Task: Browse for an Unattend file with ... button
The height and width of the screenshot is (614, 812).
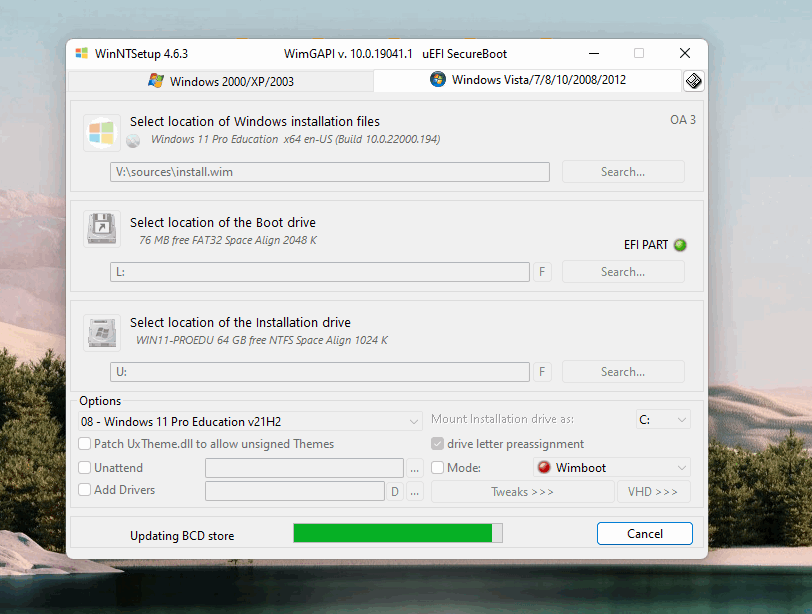Action: coord(414,468)
